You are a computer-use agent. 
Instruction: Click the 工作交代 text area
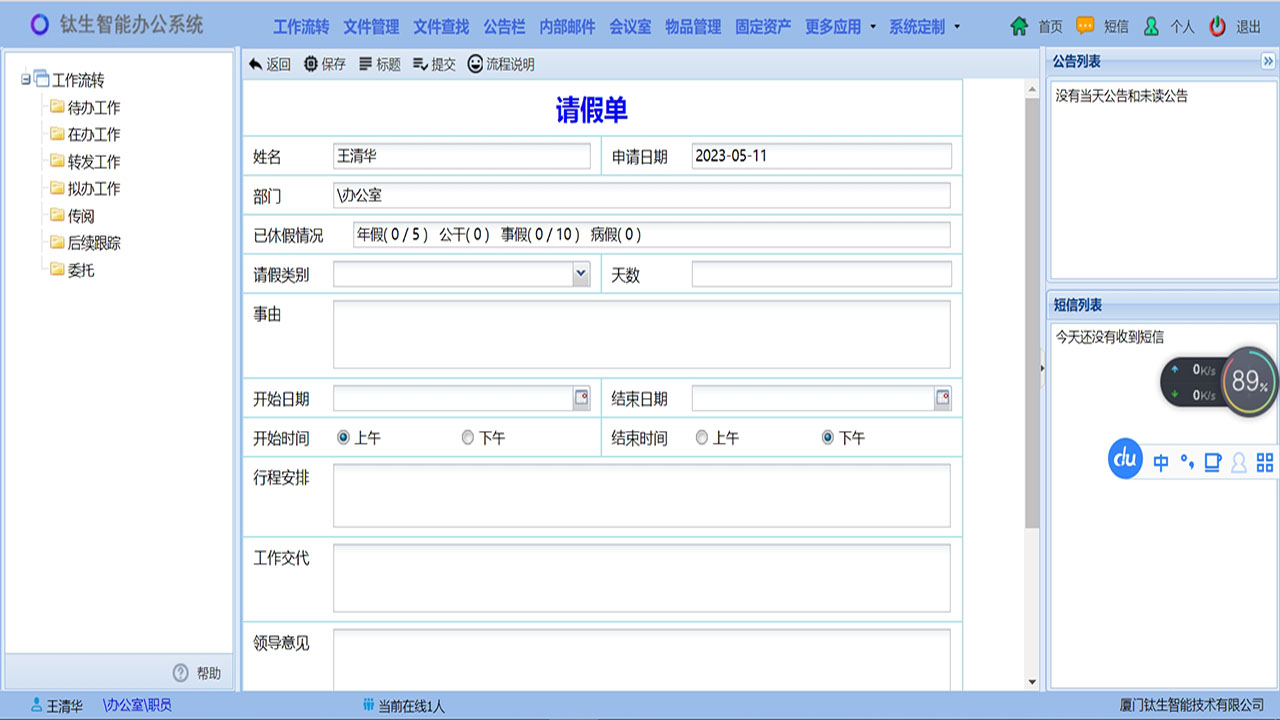click(x=642, y=578)
